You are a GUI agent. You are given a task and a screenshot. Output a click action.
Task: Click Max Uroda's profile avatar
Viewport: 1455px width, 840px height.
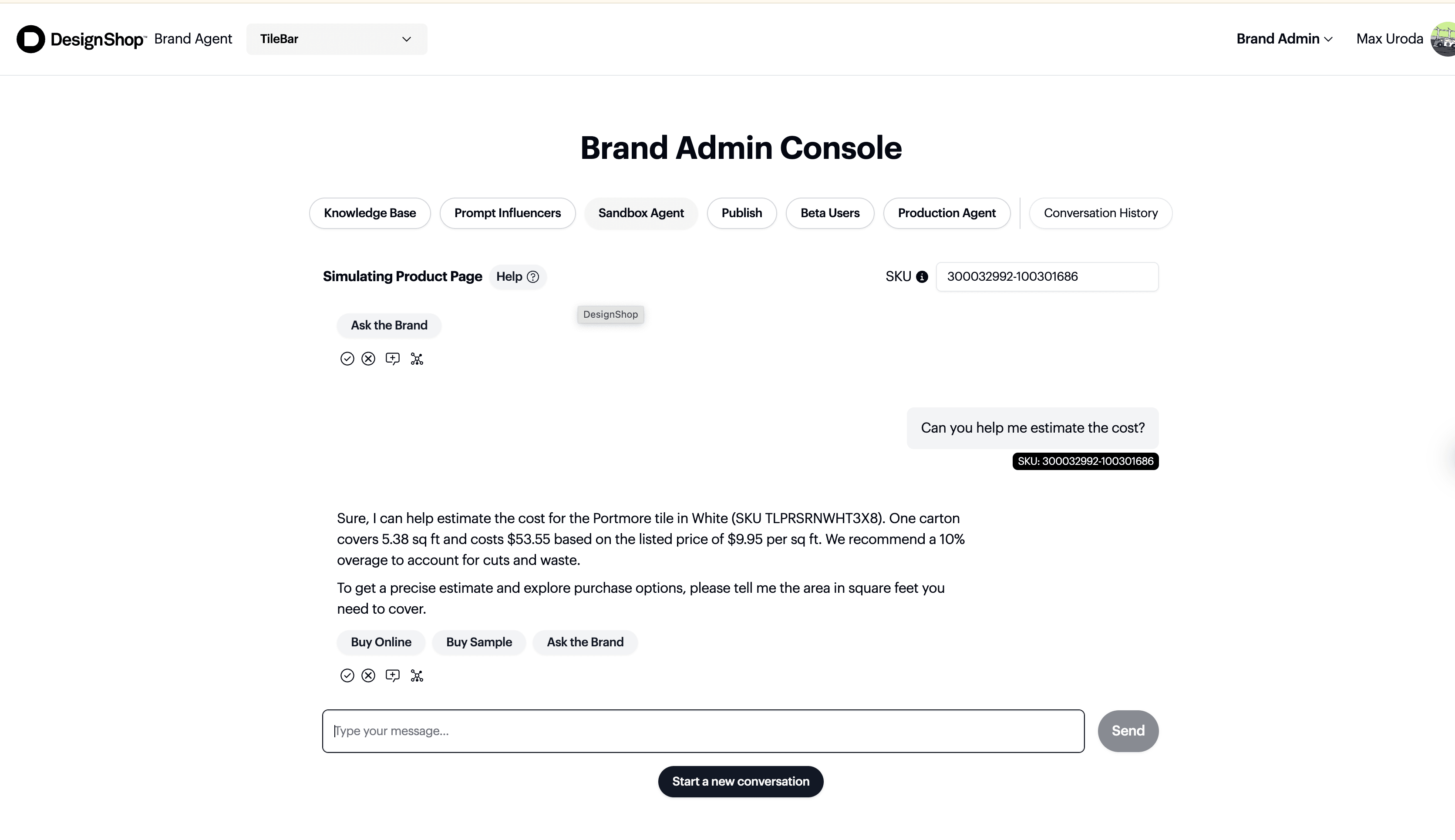(1442, 39)
